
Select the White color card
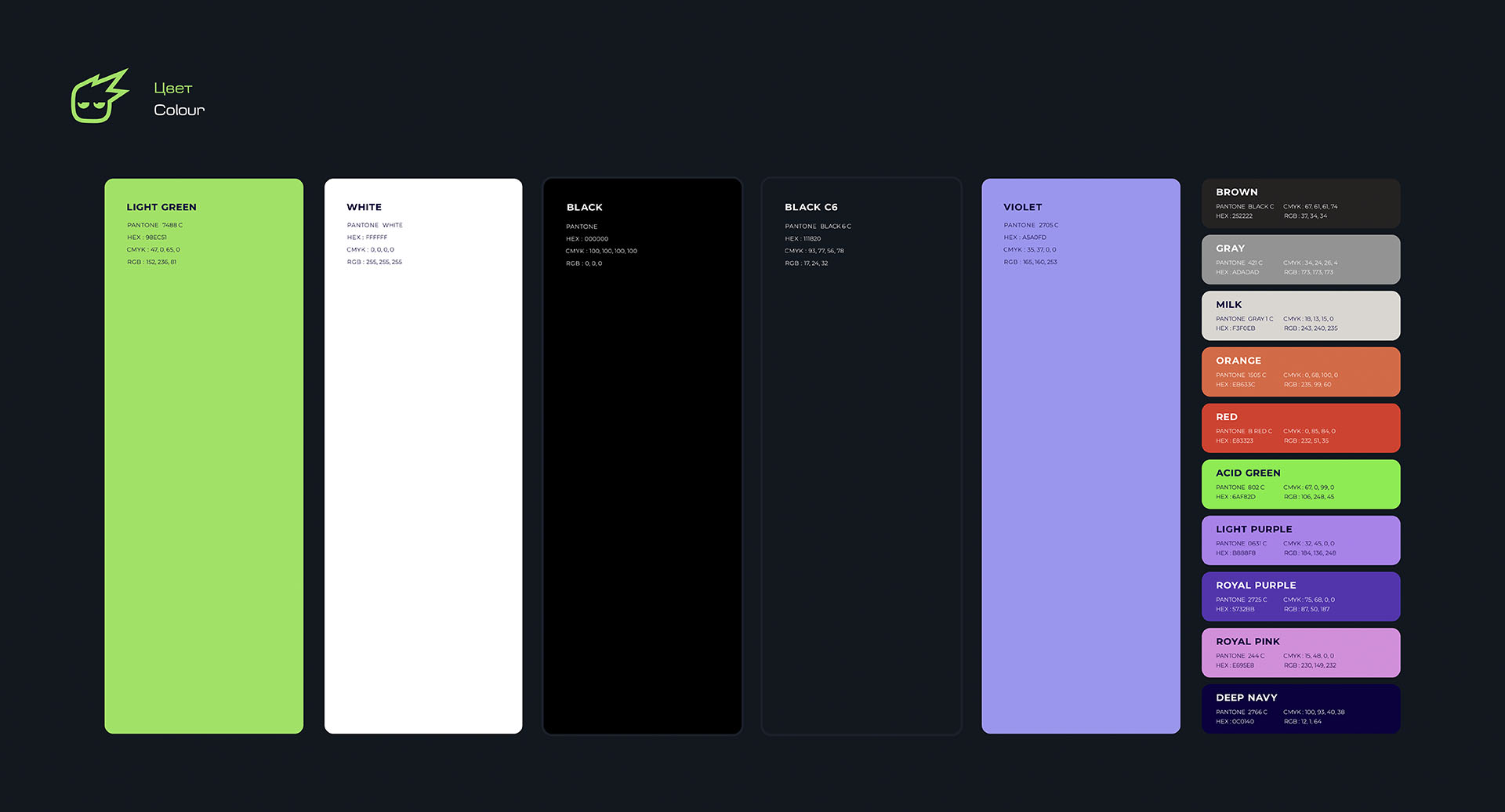tap(423, 456)
